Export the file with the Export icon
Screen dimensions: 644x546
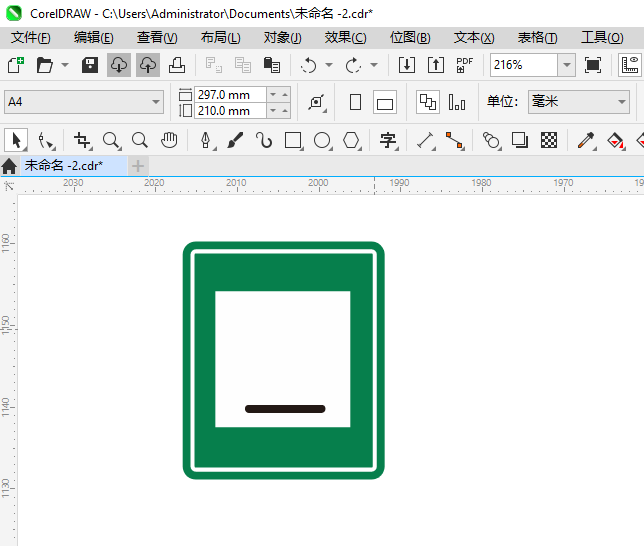pyautogui.click(x=436, y=65)
